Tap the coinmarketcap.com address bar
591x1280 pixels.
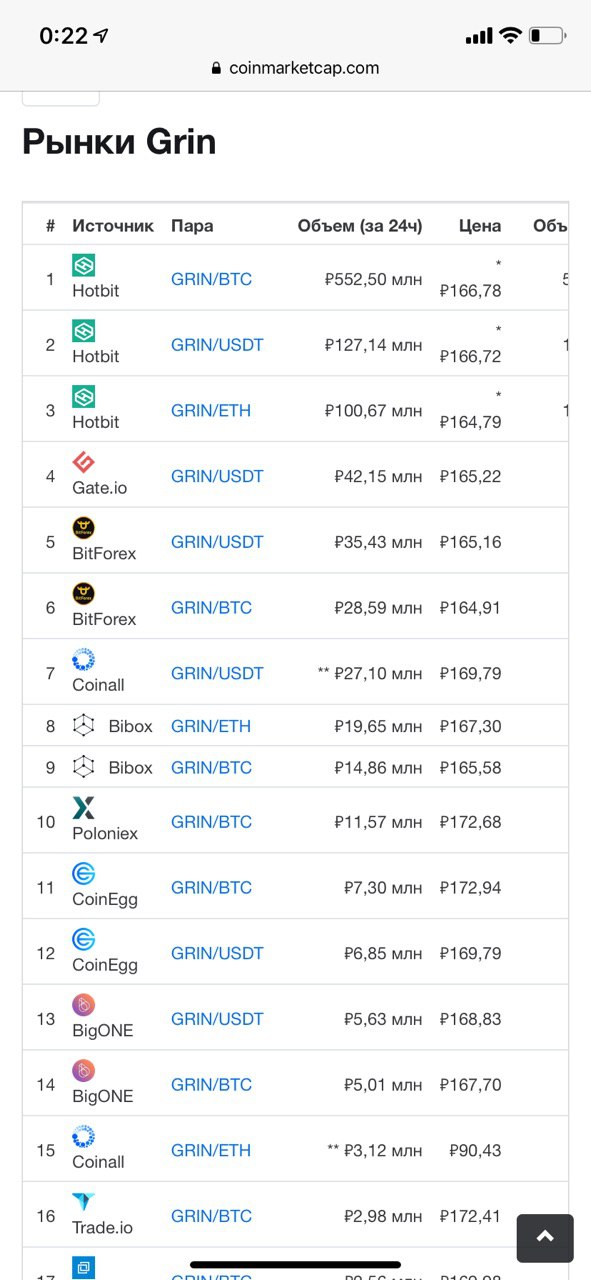click(295, 68)
